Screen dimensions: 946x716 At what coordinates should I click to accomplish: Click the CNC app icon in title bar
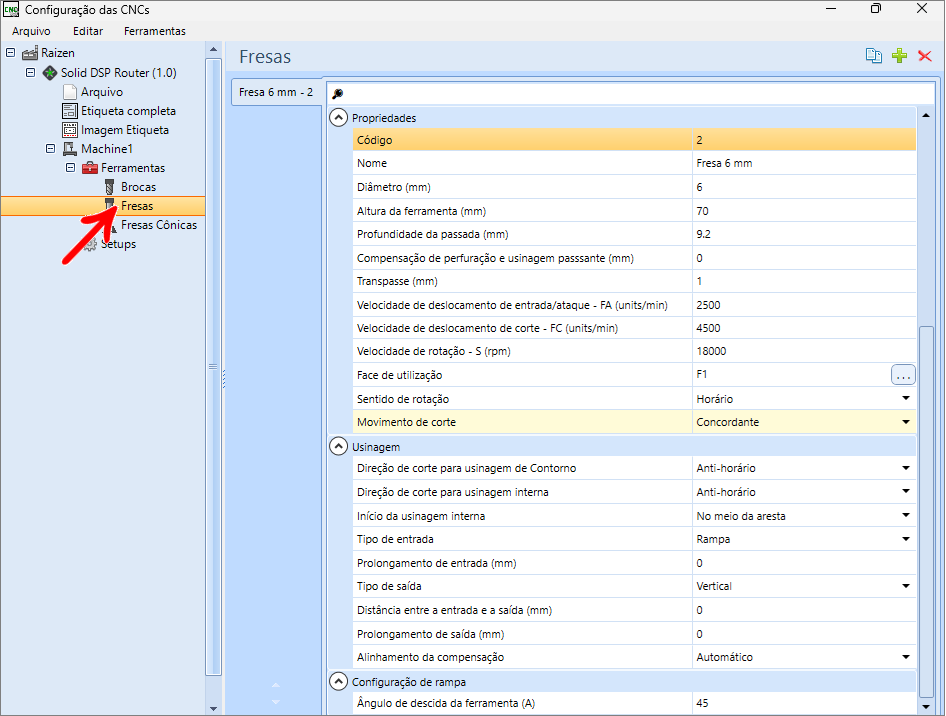click(11, 9)
